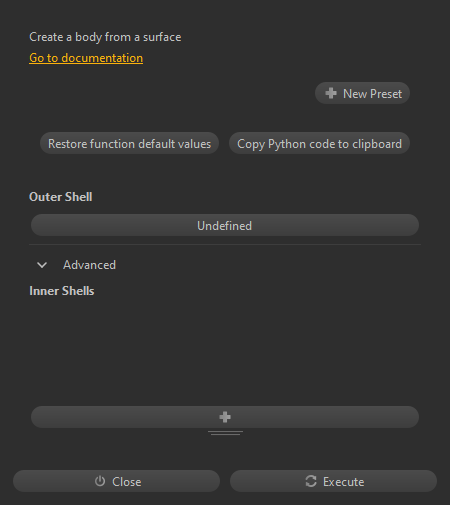Click the separator line above Advanced

[225, 244]
